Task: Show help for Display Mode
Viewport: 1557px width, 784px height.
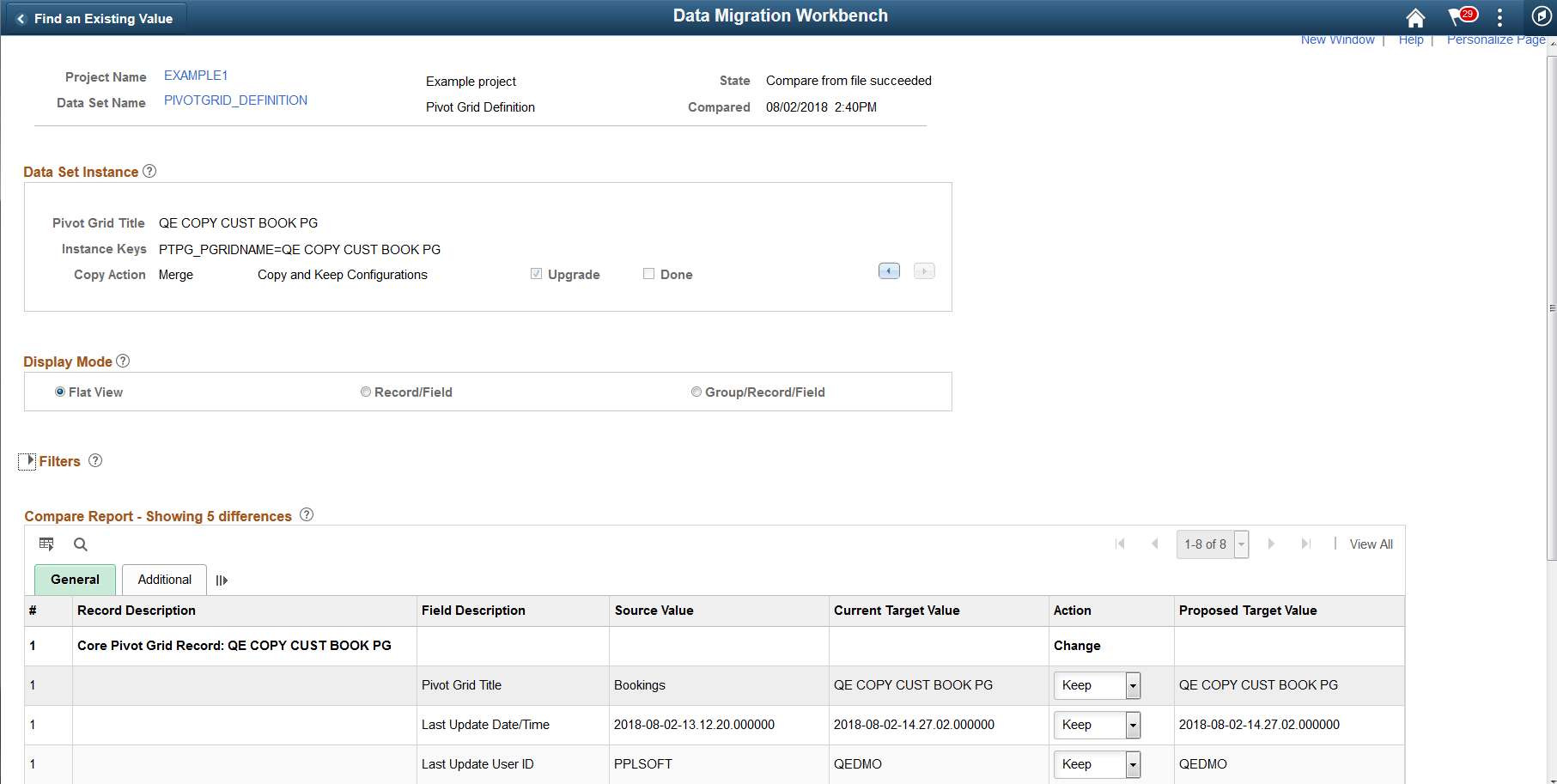Action: tap(123, 361)
